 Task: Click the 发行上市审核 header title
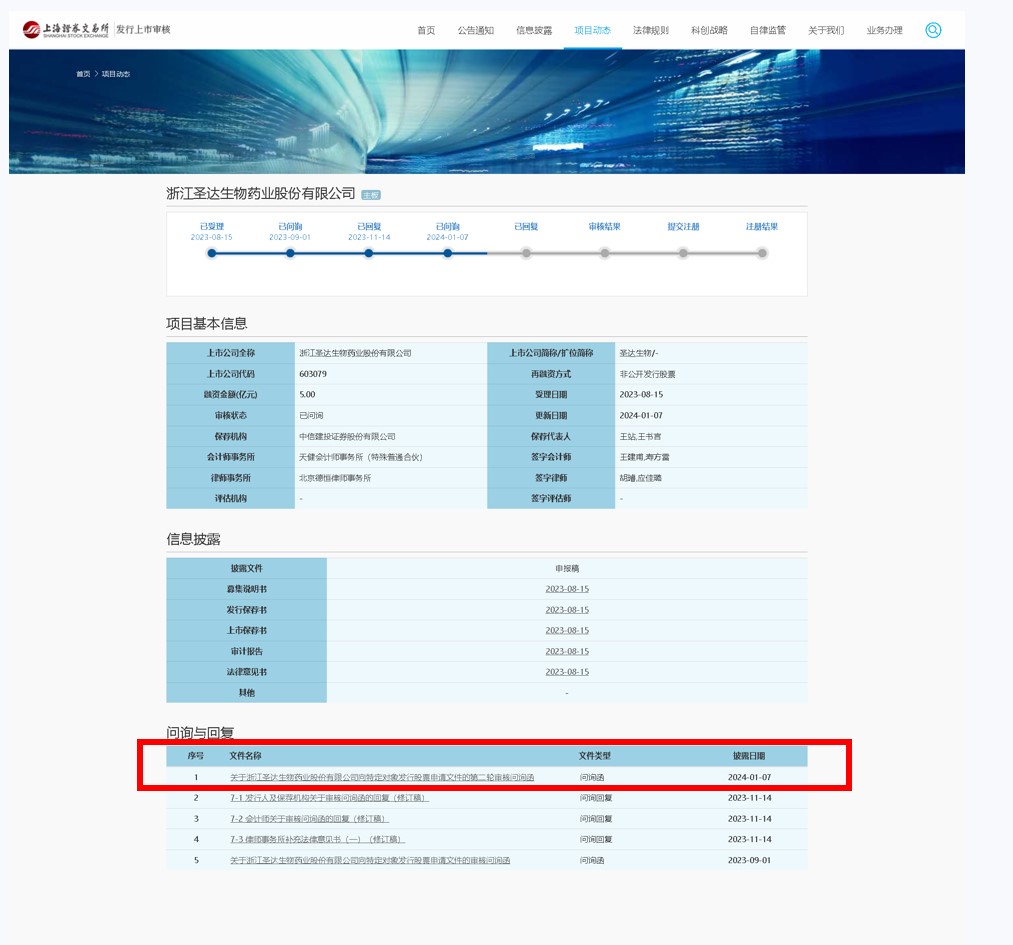pyautogui.click(x=143, y=29)
